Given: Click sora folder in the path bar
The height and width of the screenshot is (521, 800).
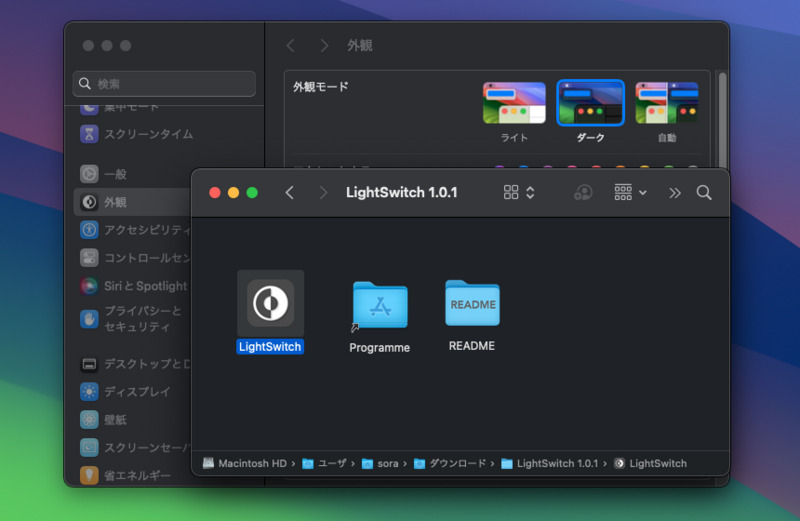Looking at the screenshot, I should 380,463.
